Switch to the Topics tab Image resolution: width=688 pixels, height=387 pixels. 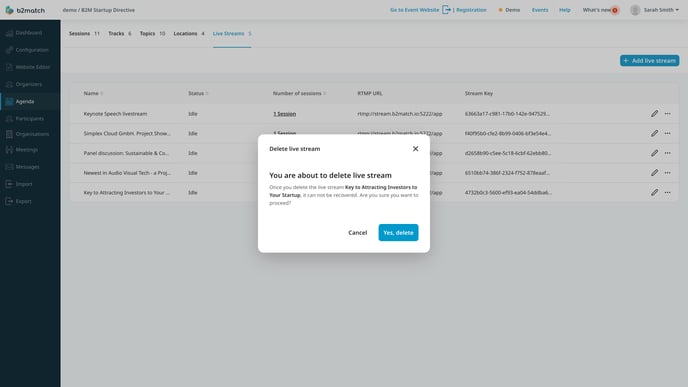[152, 34]
